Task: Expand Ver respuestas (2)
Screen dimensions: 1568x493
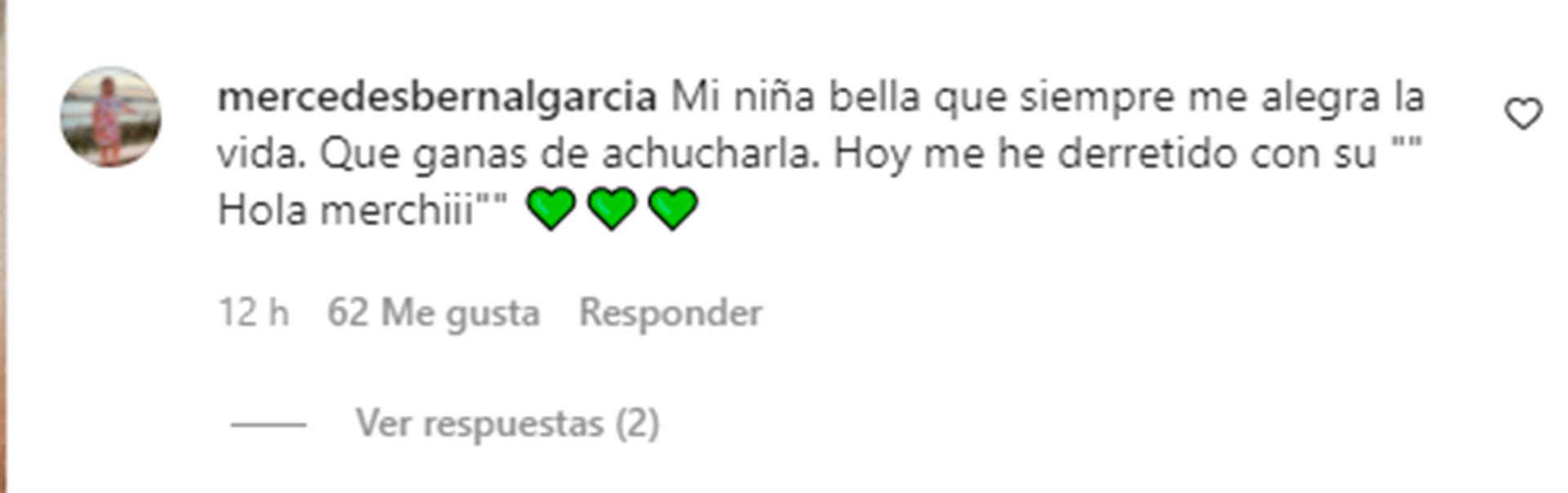Action: point(507,424)
